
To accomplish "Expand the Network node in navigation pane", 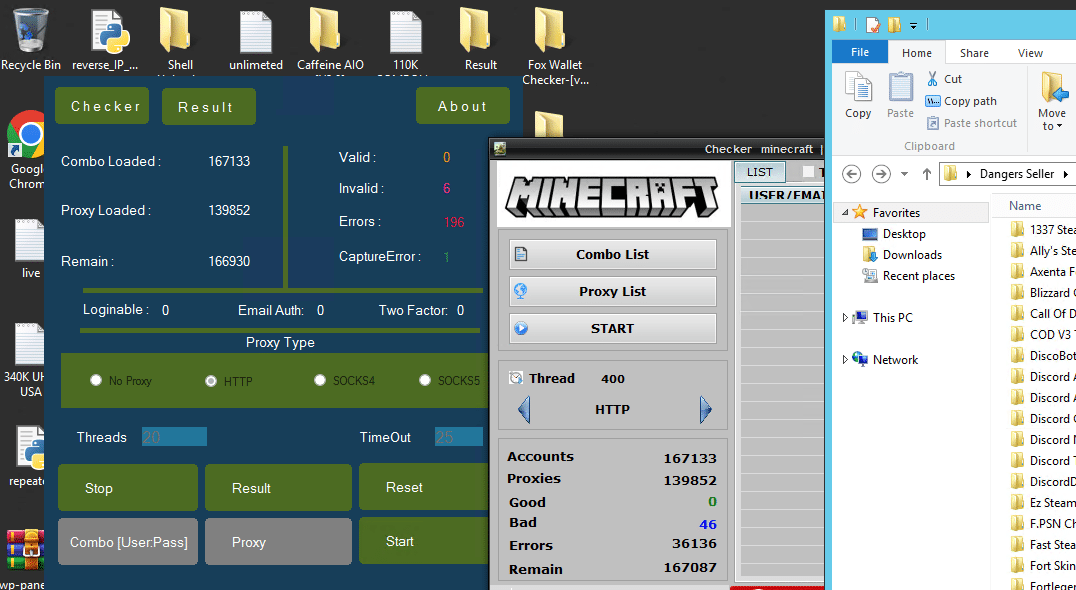I will click(x=844, y=360).
